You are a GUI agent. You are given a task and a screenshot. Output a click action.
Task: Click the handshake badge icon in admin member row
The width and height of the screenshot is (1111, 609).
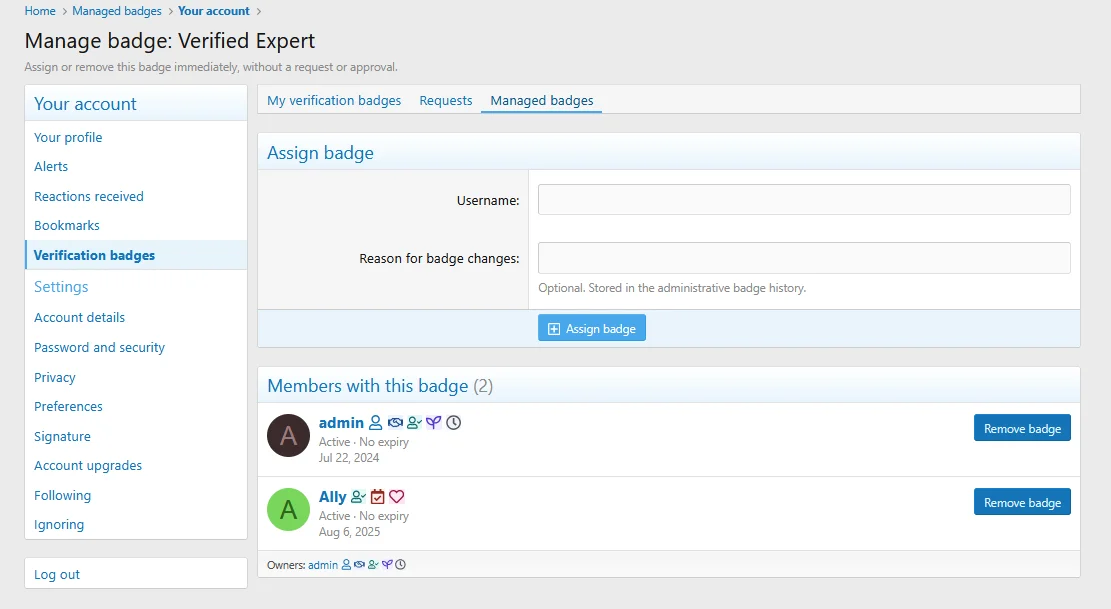[x=395, y=423]
